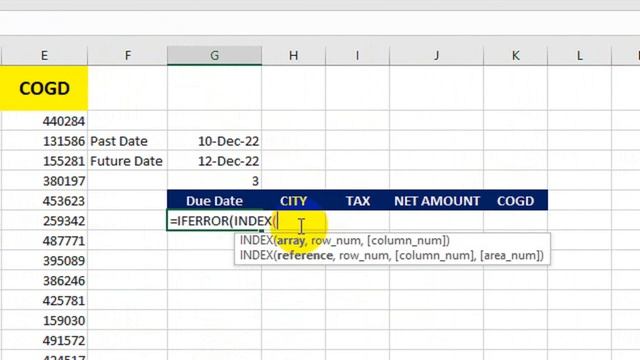Click the yellow COGD header cell
The width and height of the screenshot is (640, 360).
(x=44, y=88)
